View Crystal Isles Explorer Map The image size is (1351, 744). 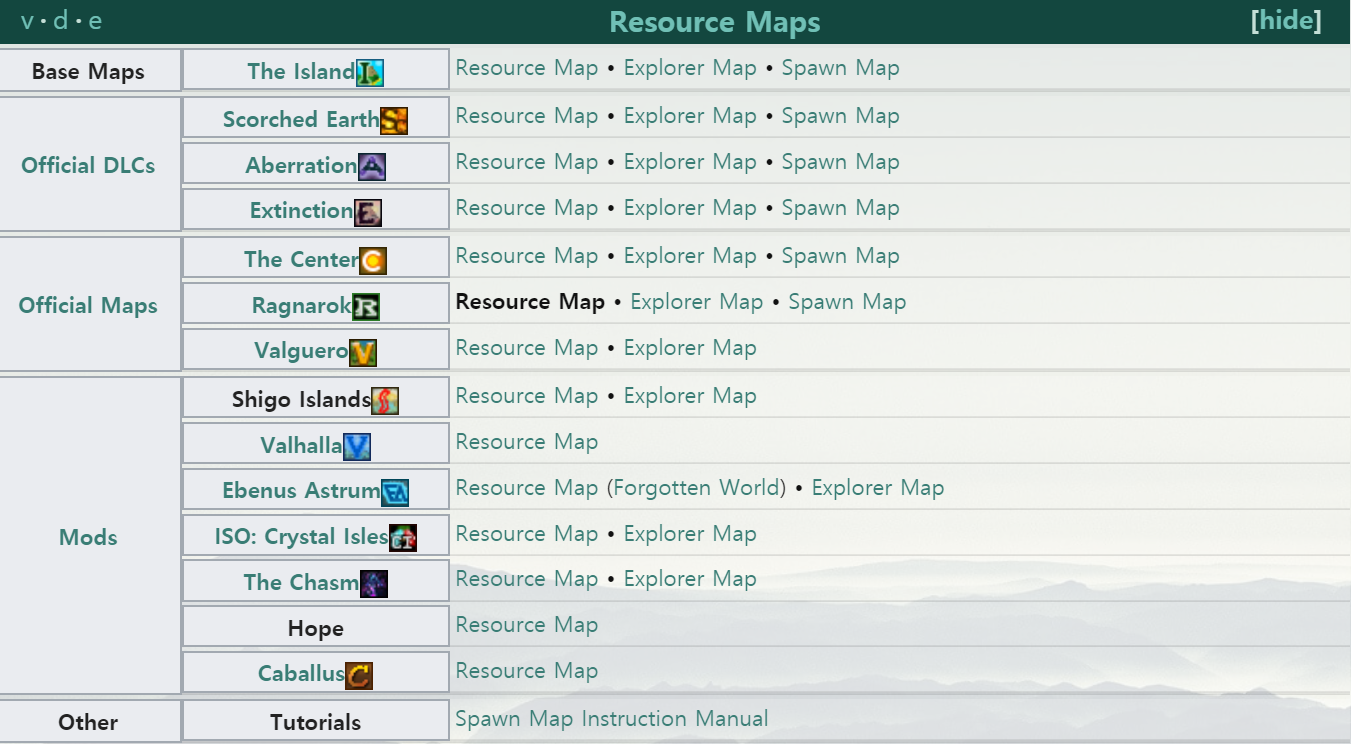[690, 534]
